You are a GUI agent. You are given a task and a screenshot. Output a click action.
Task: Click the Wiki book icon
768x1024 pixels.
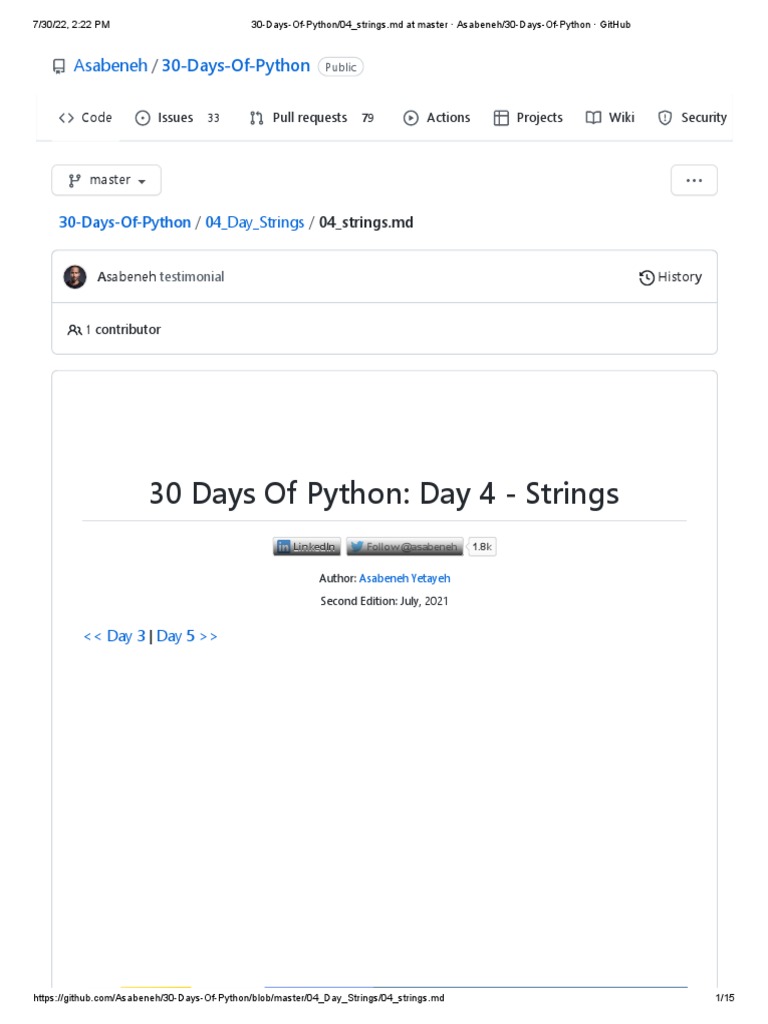coord(594,118)
